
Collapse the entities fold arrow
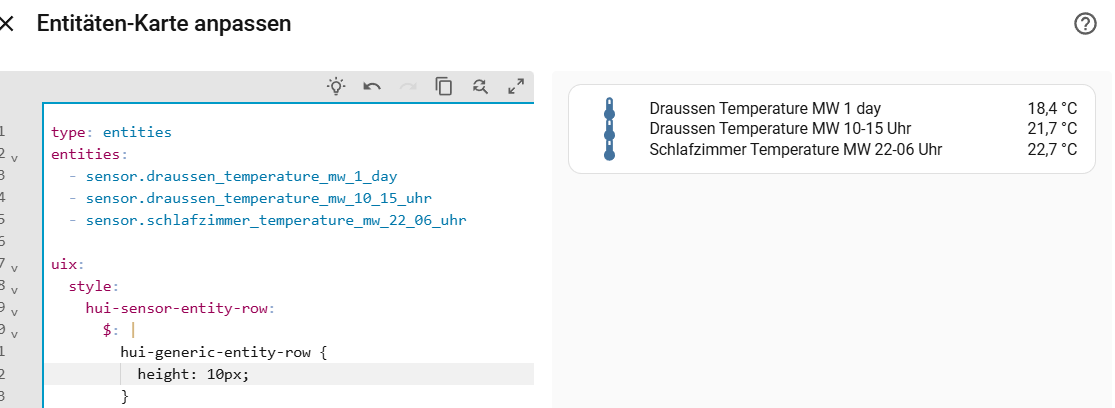14,156
